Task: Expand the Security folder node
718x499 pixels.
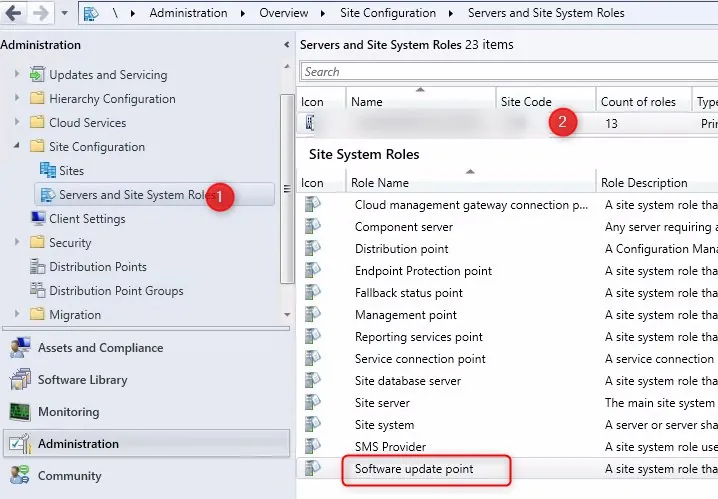Action: [17, 243]
